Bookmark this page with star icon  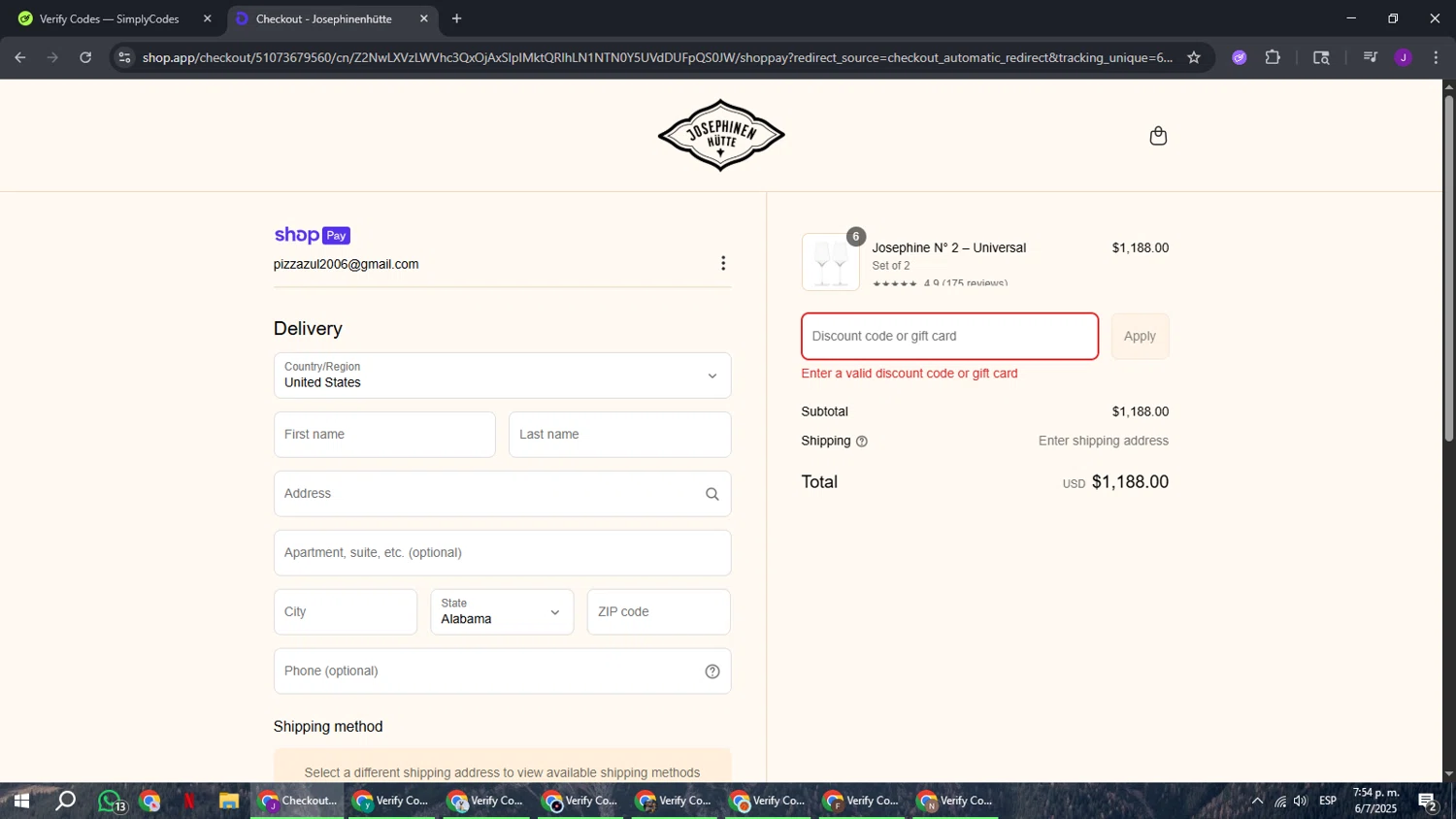[1194, 57]
